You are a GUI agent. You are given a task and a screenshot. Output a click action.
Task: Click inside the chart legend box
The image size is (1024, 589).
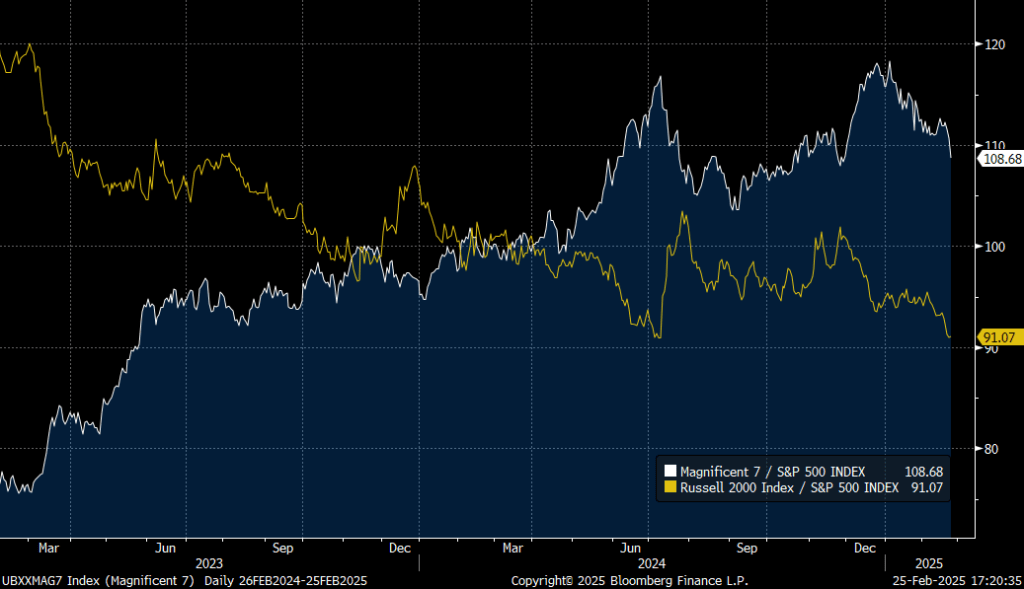[x=805, y=479]
